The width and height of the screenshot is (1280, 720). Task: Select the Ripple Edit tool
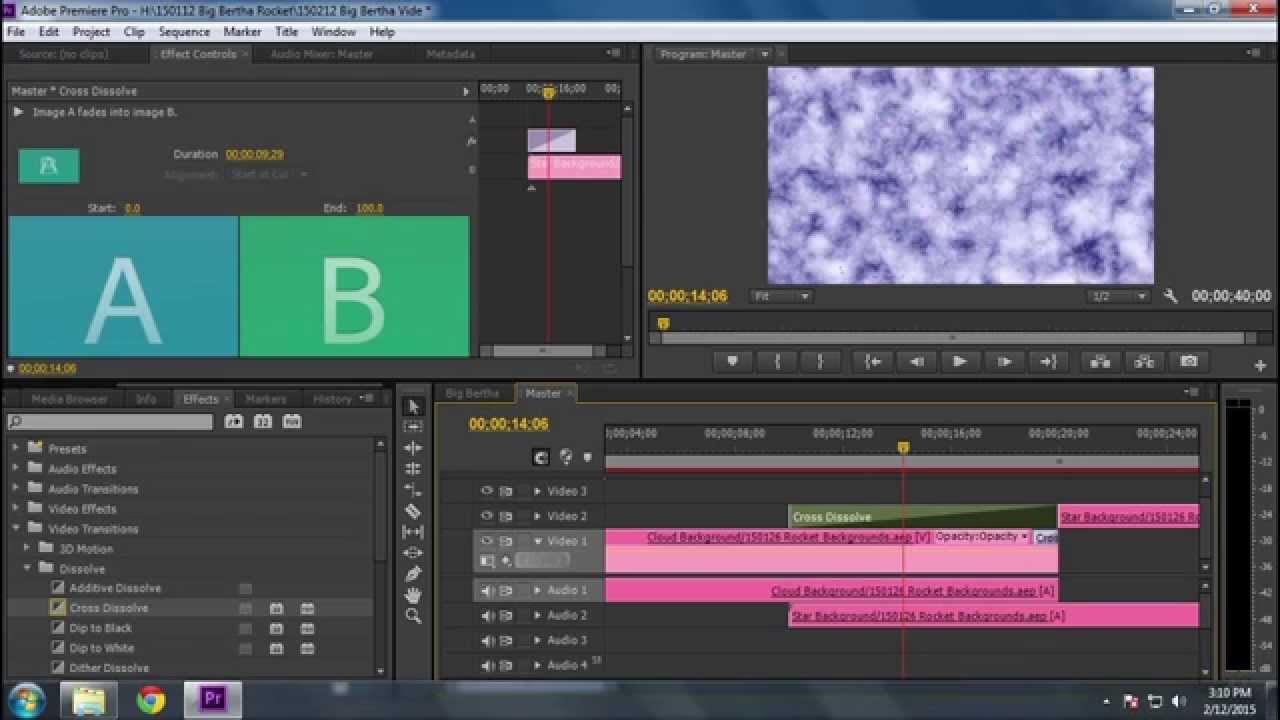[413, 448]
